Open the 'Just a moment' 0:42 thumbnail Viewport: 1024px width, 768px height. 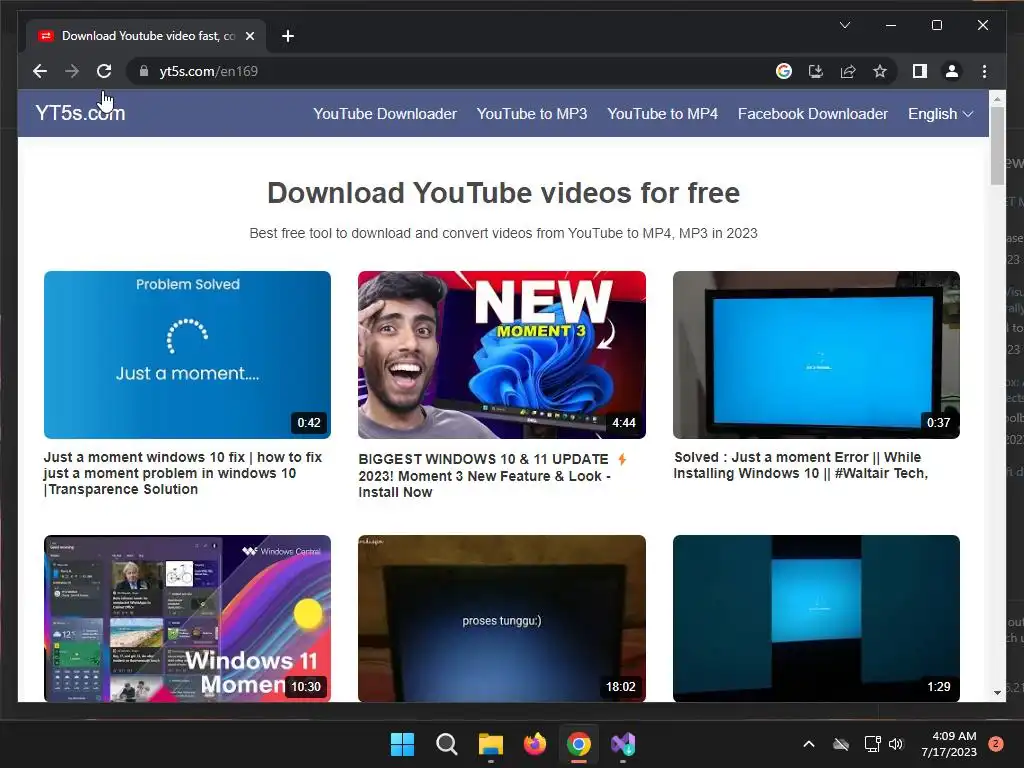(187, 355)
